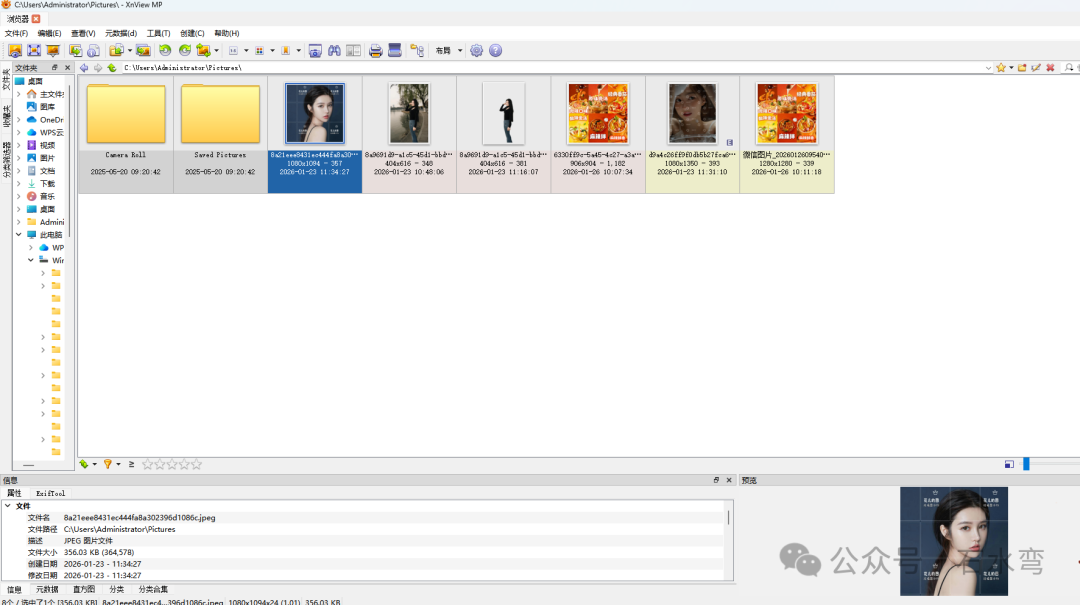Viewport: 1080px width, 605px height.
Task: Click the rotate right toolbar icon
Action: pos(185,50)
